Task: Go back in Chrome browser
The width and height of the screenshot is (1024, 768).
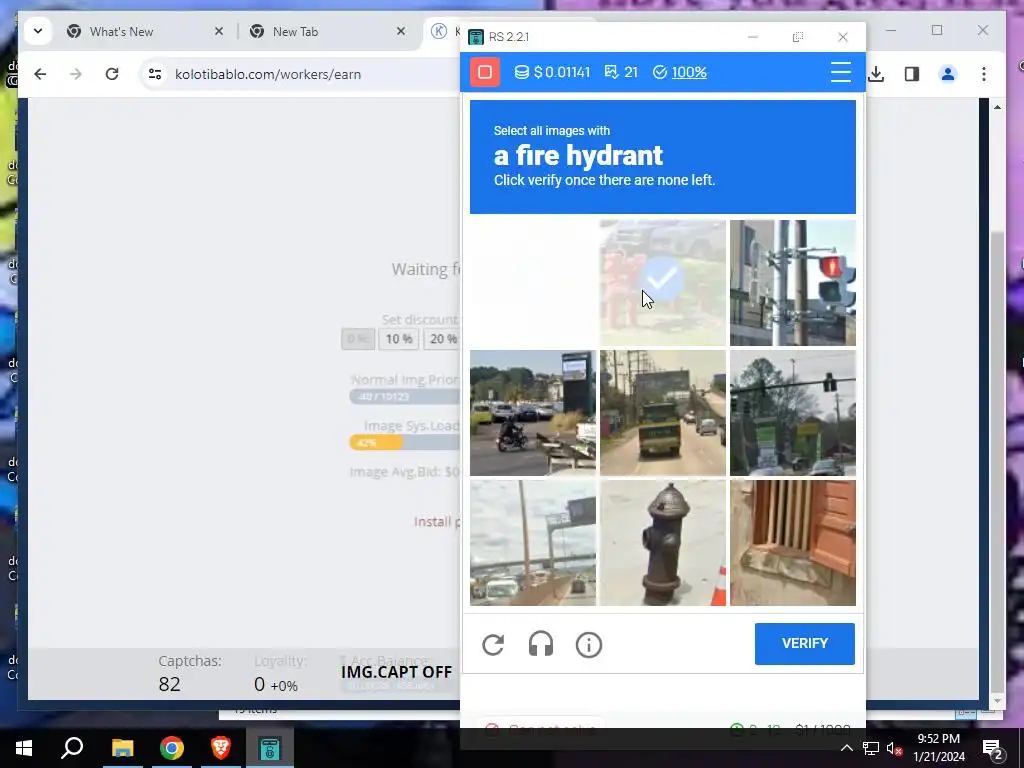Action: pos(40,74)
